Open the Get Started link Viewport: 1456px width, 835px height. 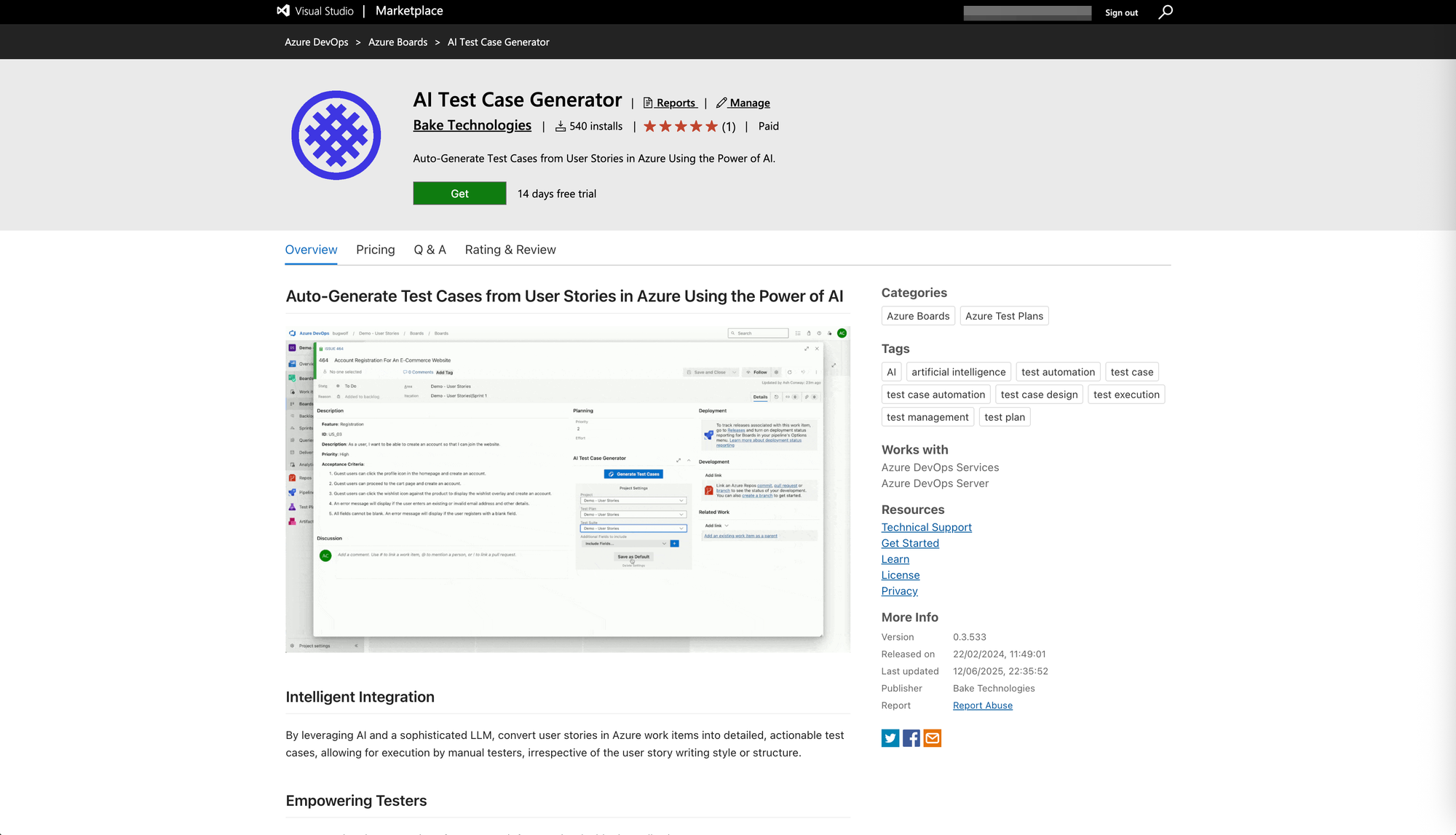coord(910,543)
